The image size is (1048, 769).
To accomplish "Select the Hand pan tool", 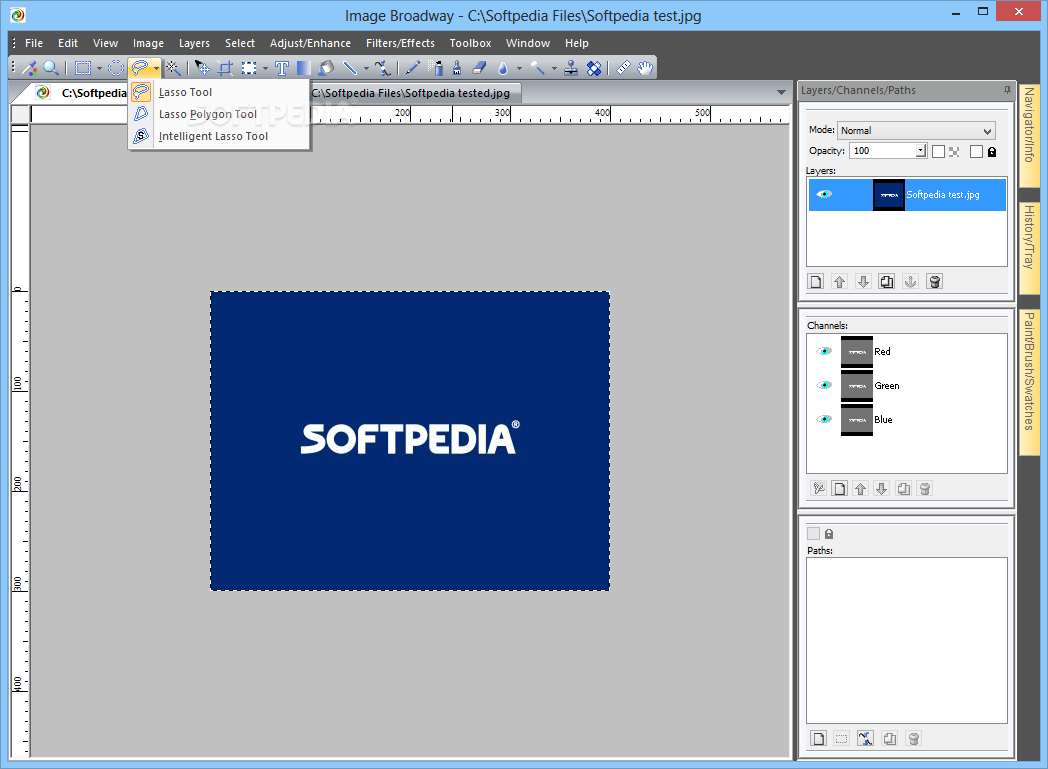I will pos(645,67).
